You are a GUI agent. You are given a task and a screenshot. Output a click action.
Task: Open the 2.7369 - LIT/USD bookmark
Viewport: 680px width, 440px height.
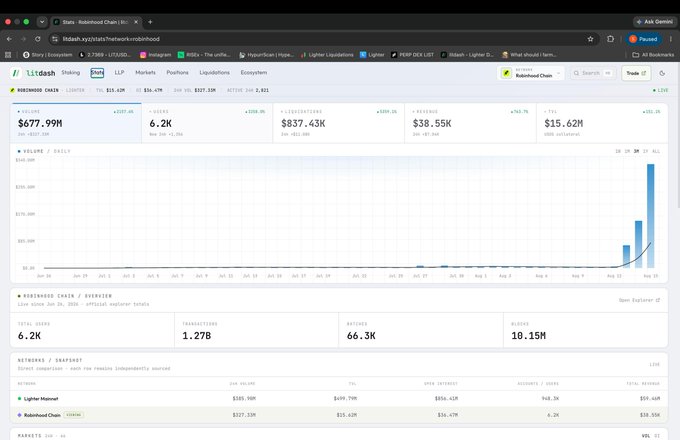(105, 55)
